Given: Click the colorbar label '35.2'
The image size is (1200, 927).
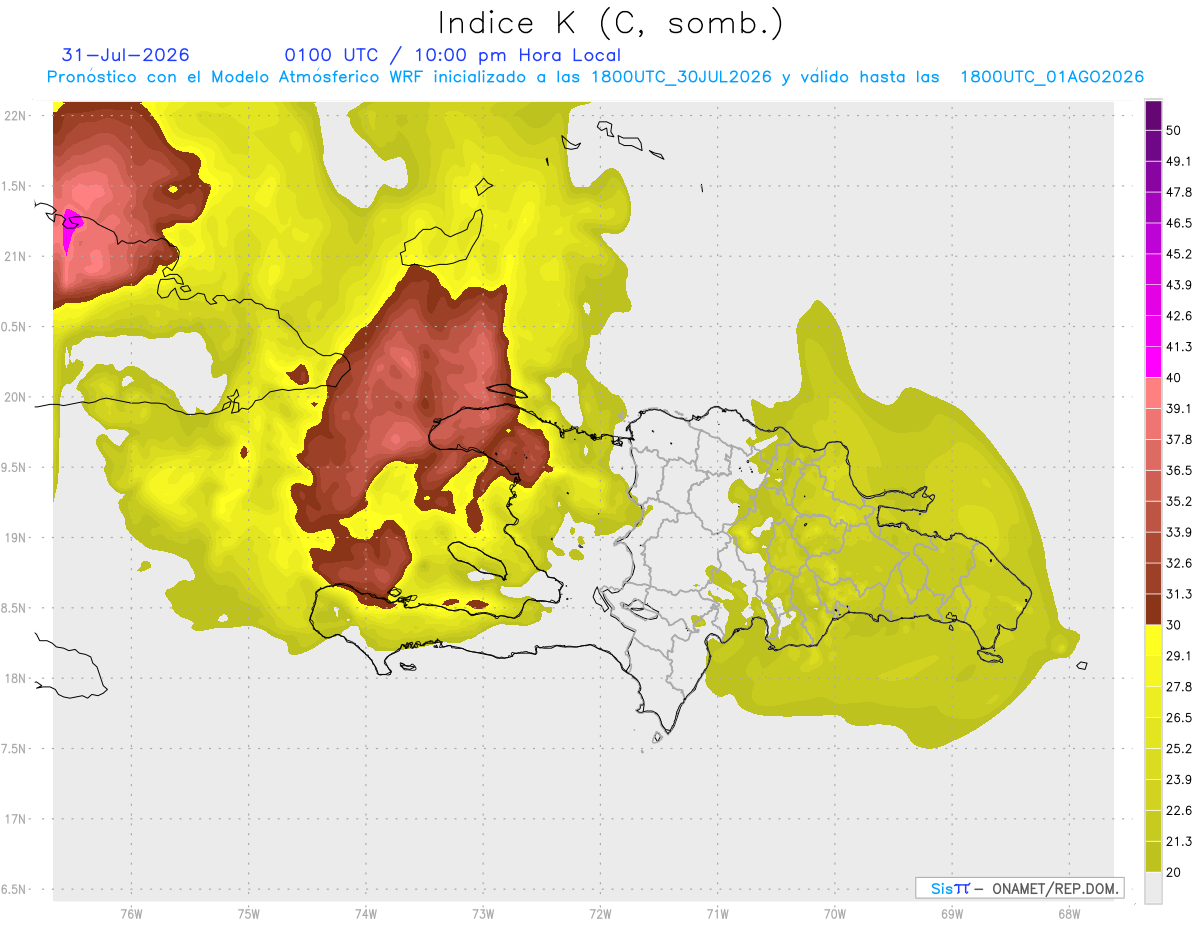Looking at the screenshot, I should pos(1179,501).
